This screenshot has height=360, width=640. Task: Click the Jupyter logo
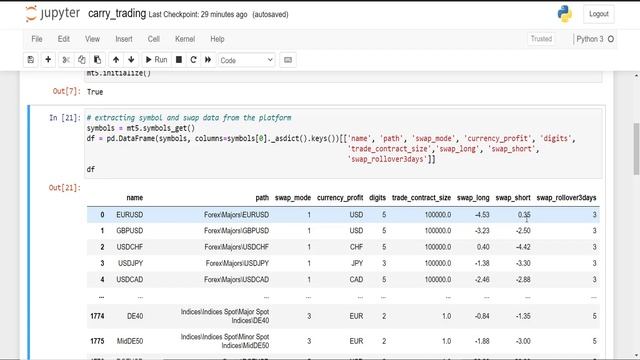52,13
